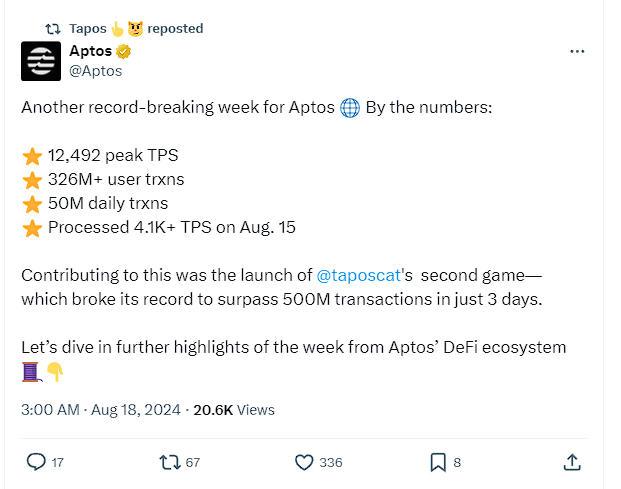Click the tweet timestamp Aug 18, 2024
This screenshot has width=621, height=489.
[101, 409]
